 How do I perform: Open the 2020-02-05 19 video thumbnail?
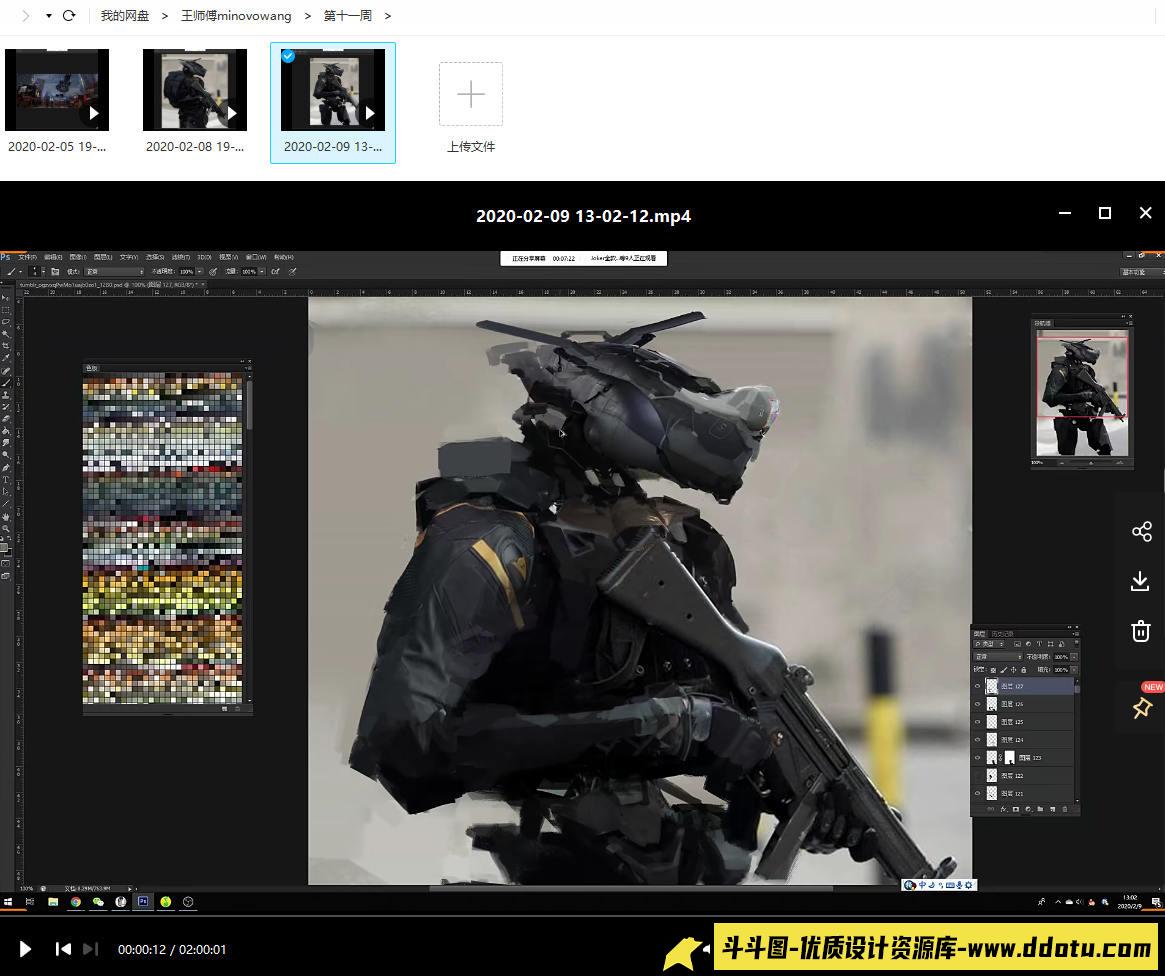click(x=57, y=90)
